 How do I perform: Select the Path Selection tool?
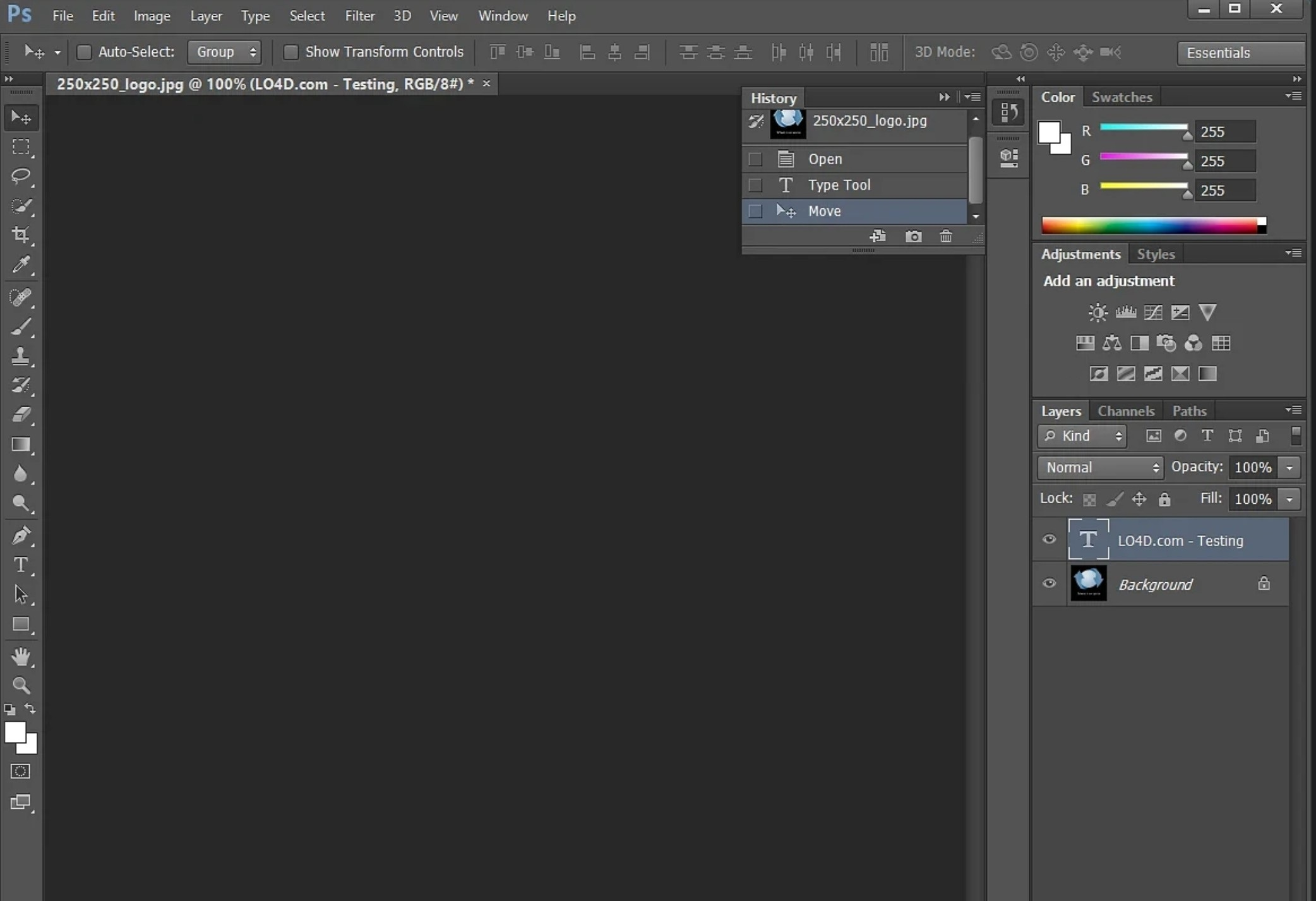pos(21,594)
